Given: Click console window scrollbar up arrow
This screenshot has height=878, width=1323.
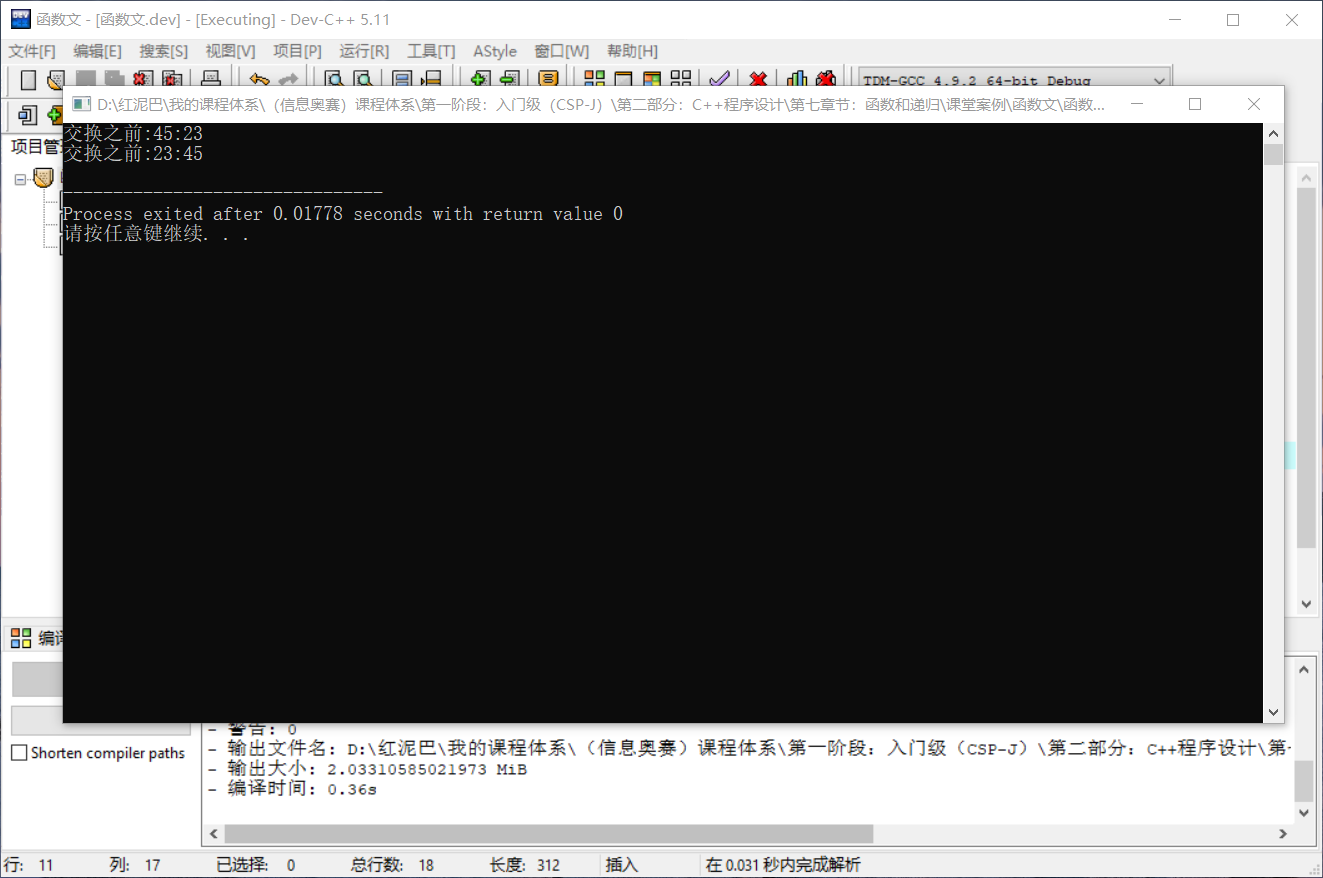Looking at the screenshot, I should point(1273,133).
